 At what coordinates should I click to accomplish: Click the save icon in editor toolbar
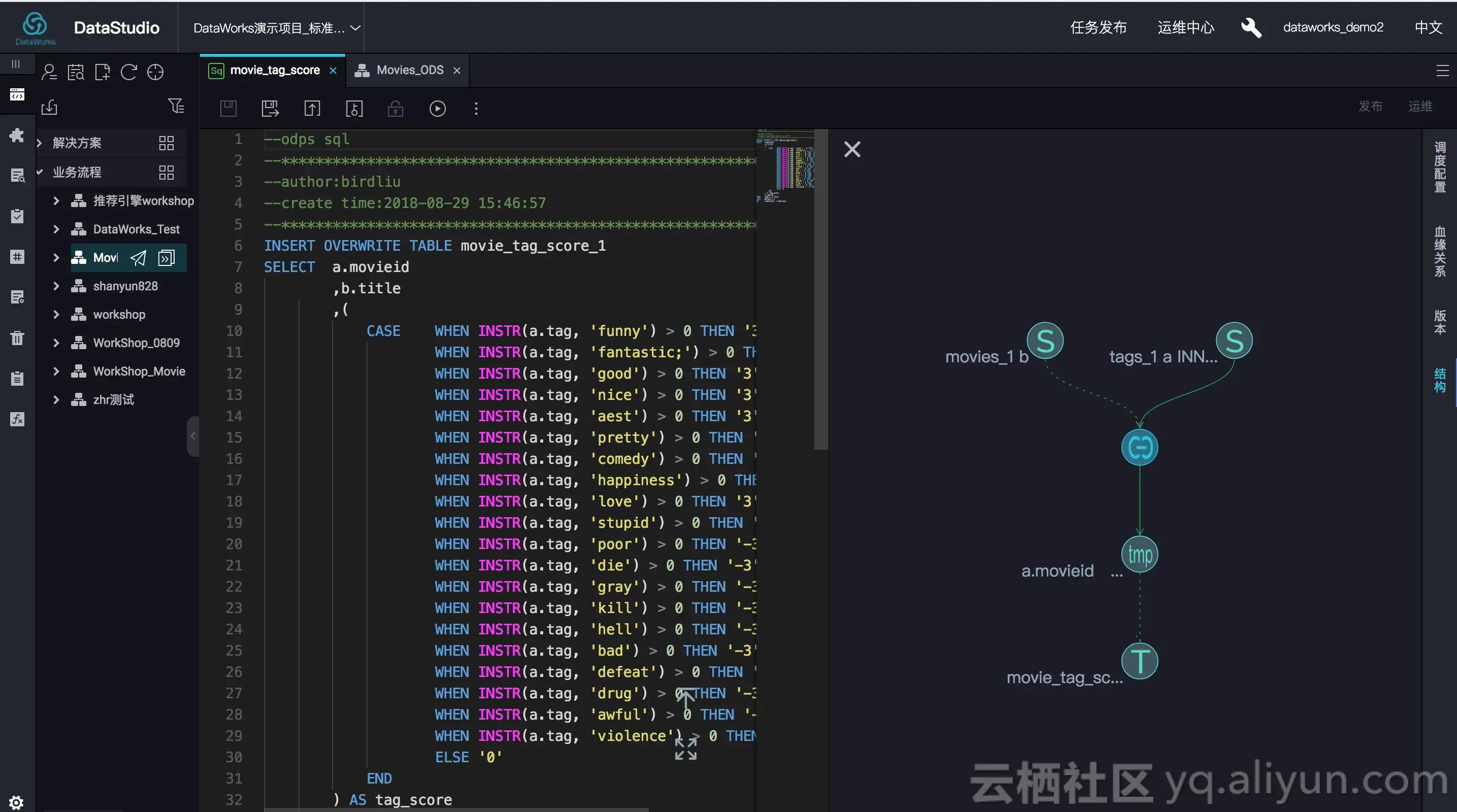tap(228, 108)
